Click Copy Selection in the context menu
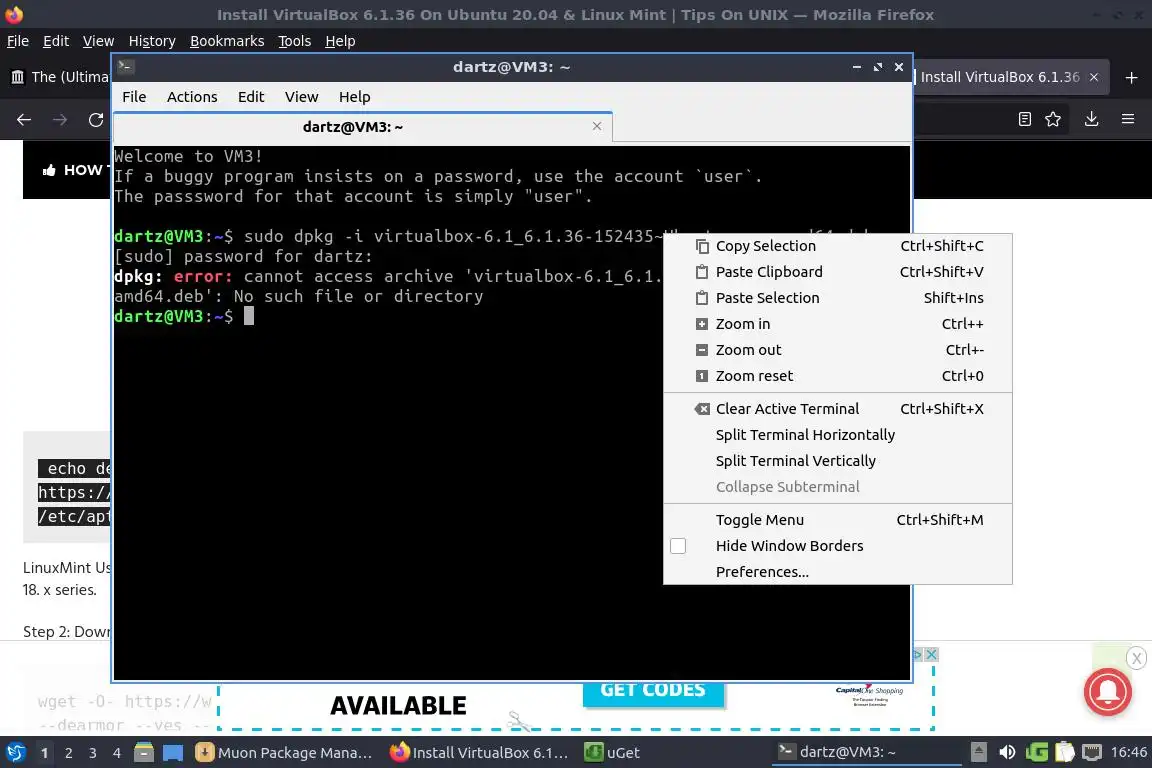 coord(838,246)
